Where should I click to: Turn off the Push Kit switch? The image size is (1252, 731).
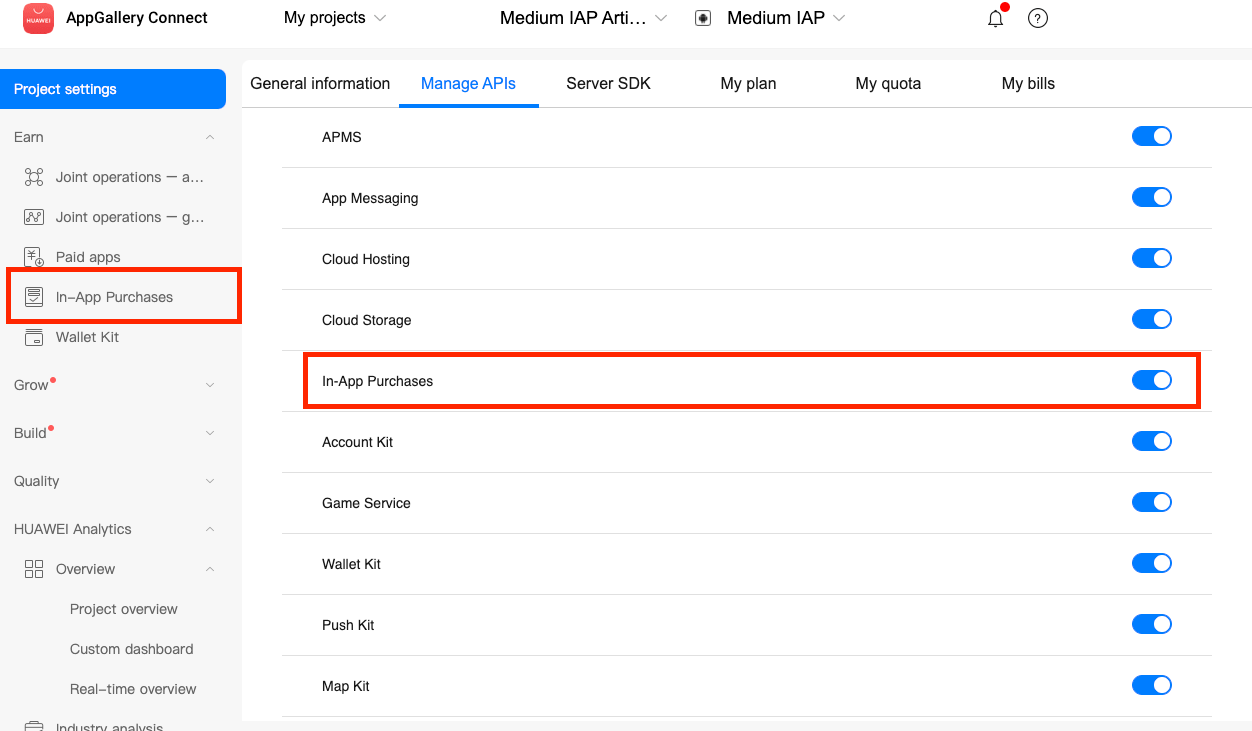coord(1152,624)
